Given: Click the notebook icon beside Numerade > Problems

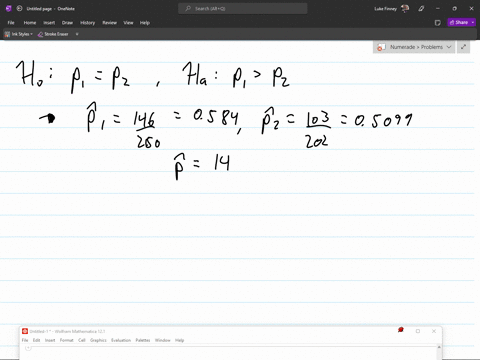Looking at the screenshot, I should (x=381, y=47).
